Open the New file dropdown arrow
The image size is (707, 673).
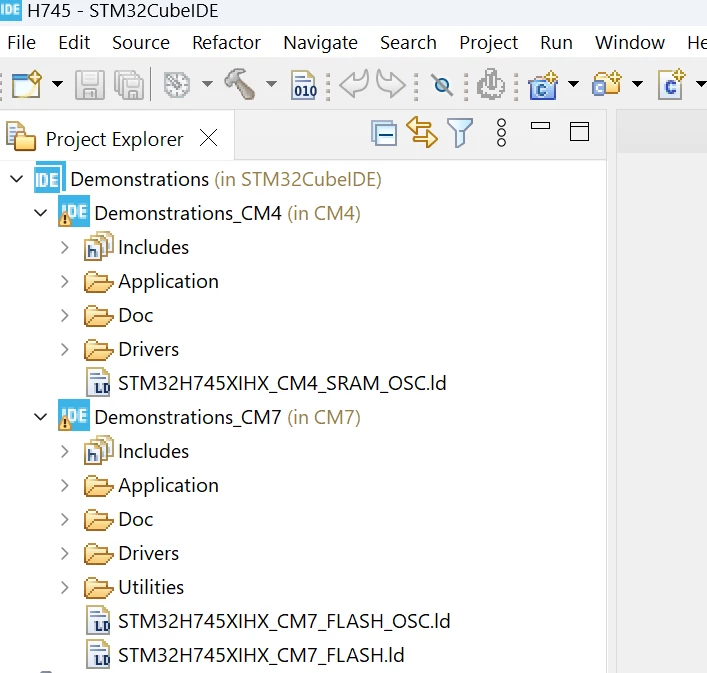point(57,84)
